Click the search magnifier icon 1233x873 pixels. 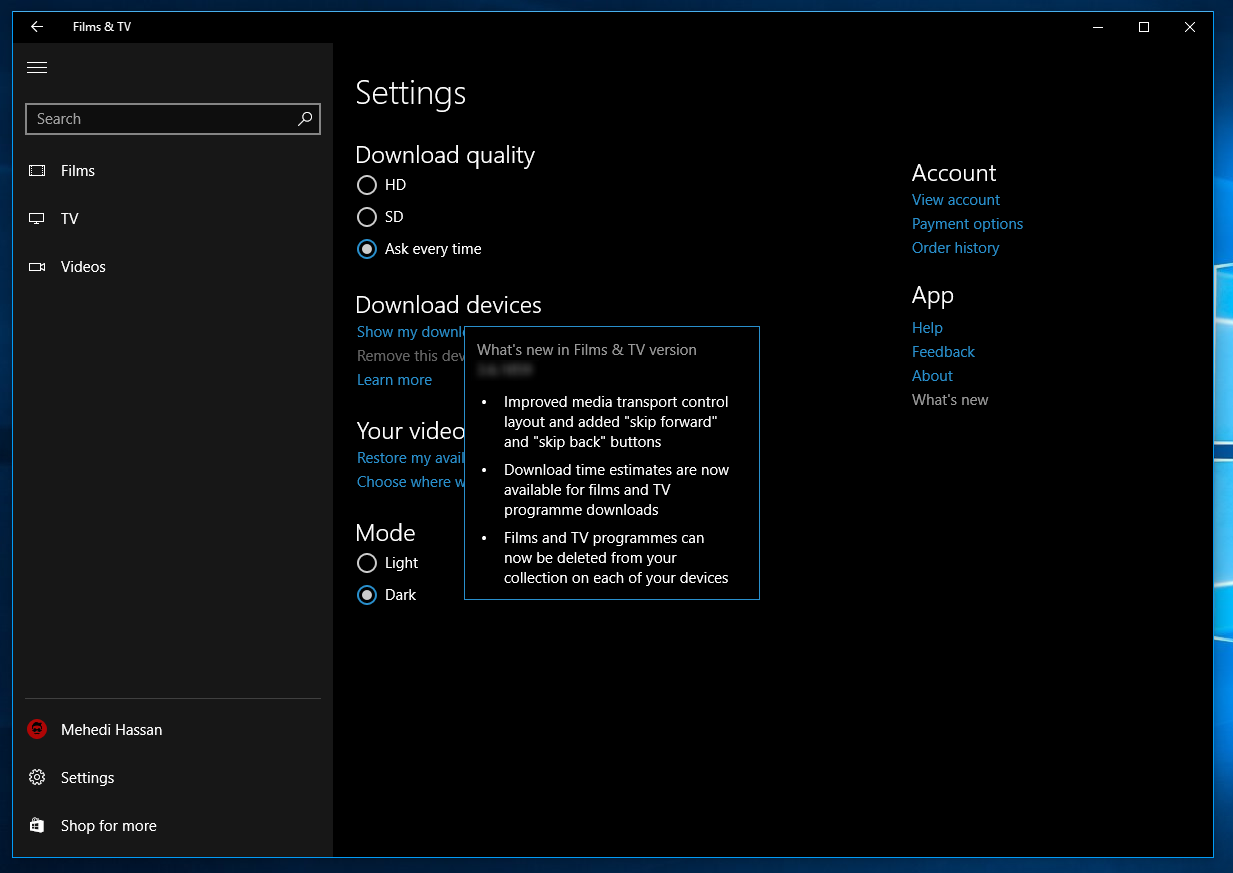pos(306,118)
